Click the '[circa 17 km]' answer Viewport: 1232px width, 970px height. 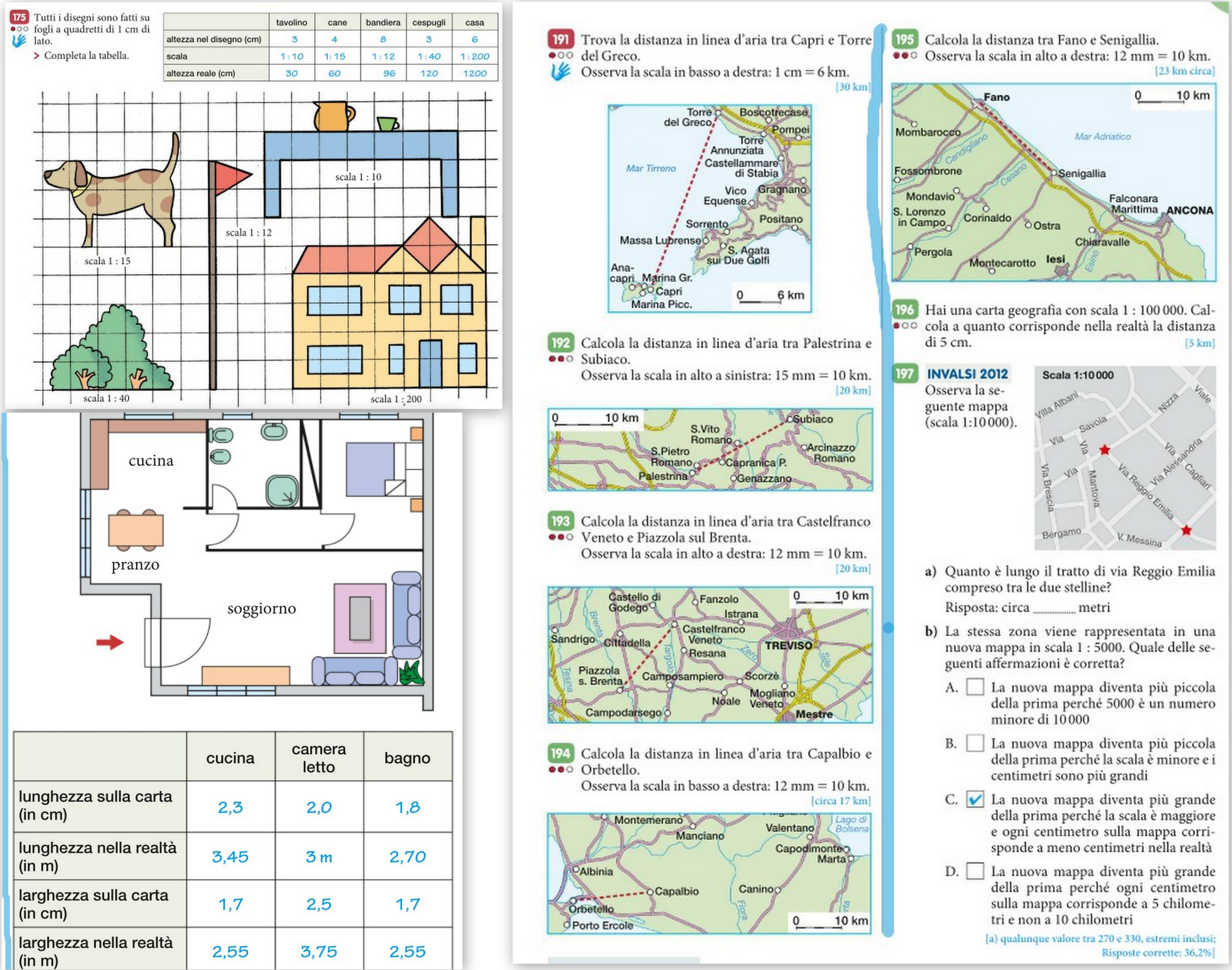coord(841,801)
